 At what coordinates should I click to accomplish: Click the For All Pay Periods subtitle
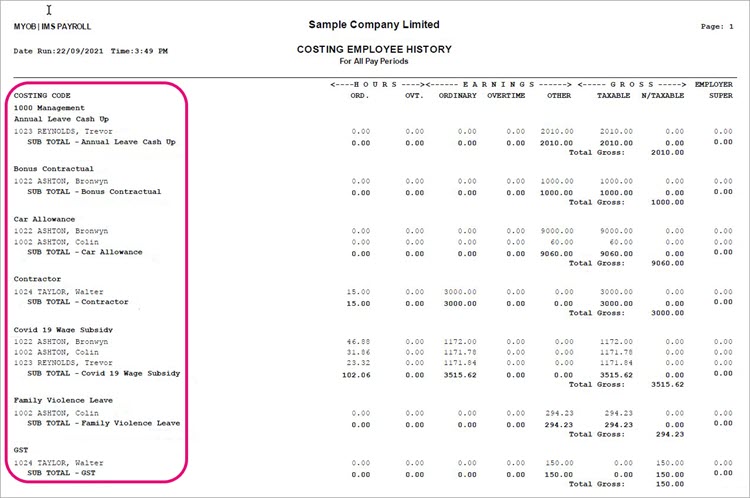(374, 61)
